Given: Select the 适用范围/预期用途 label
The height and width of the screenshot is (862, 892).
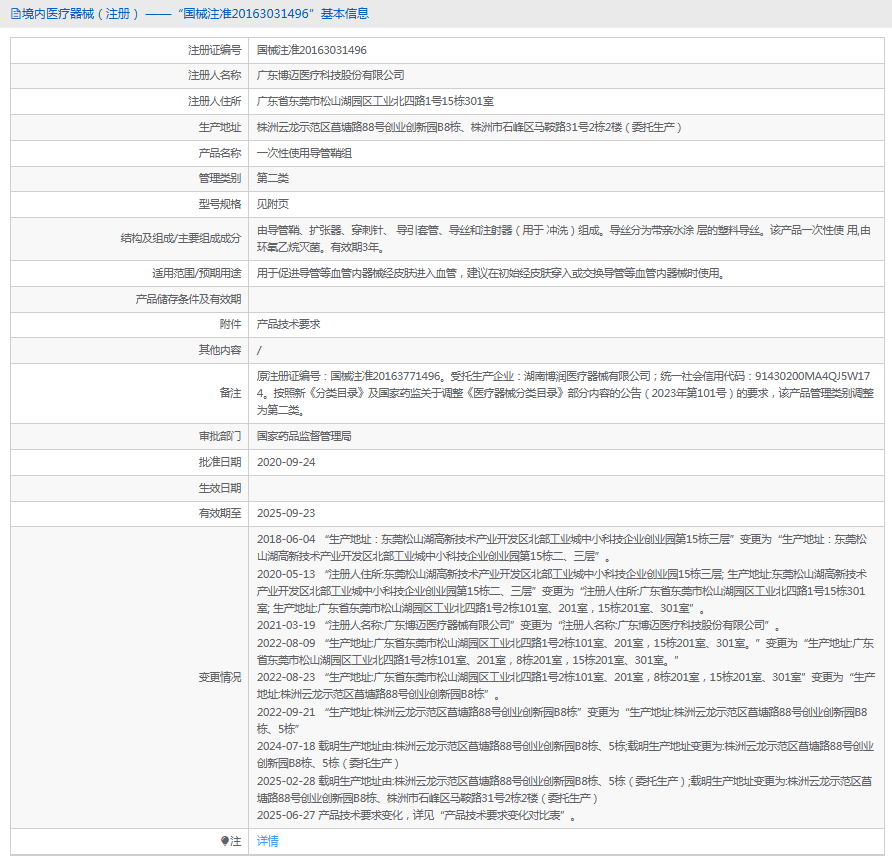Looking at the screenshot, I should pos(196,274).
